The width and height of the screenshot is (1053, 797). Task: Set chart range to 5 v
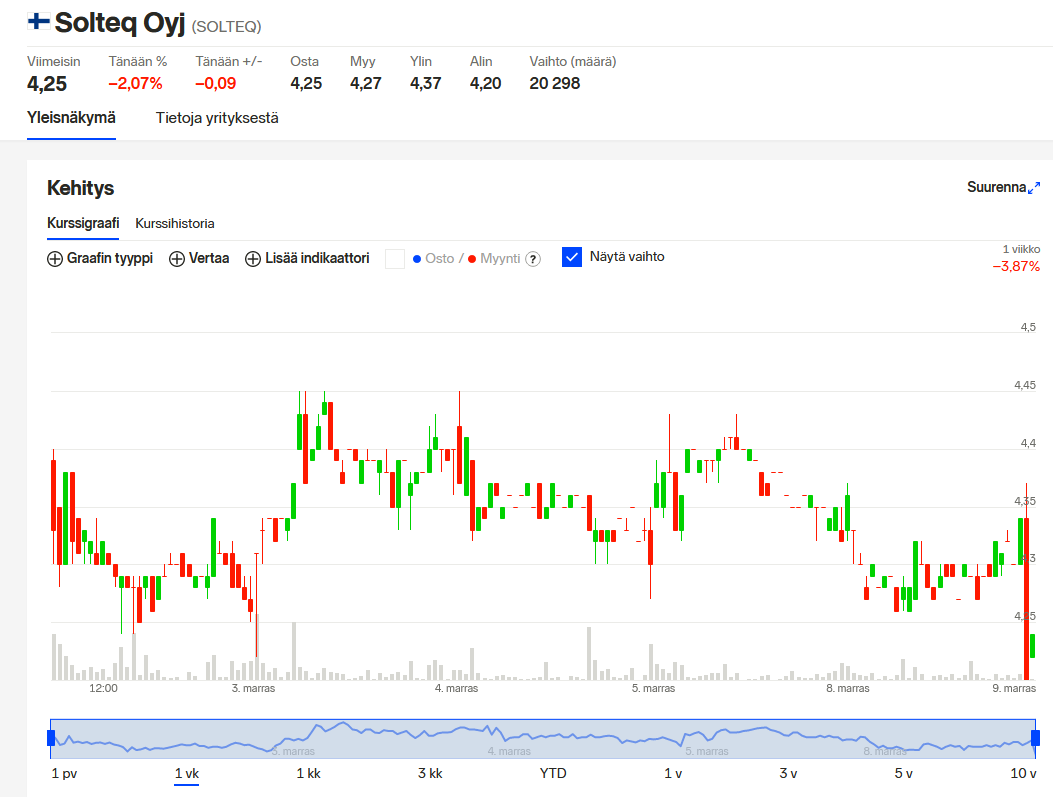pos(904,773)
